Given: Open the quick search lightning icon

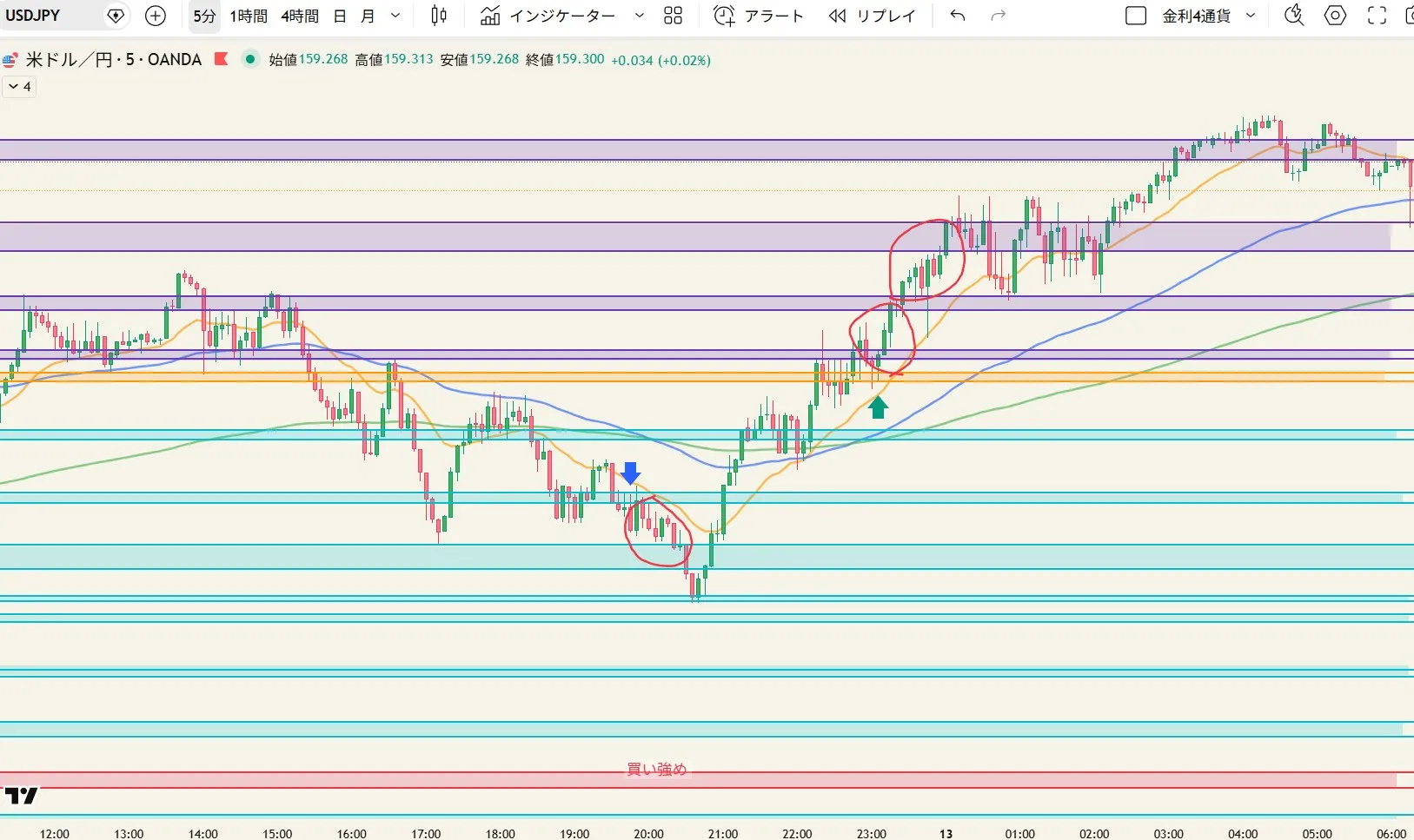Looking at the screenshot, I should click(x=1294, y=16).
